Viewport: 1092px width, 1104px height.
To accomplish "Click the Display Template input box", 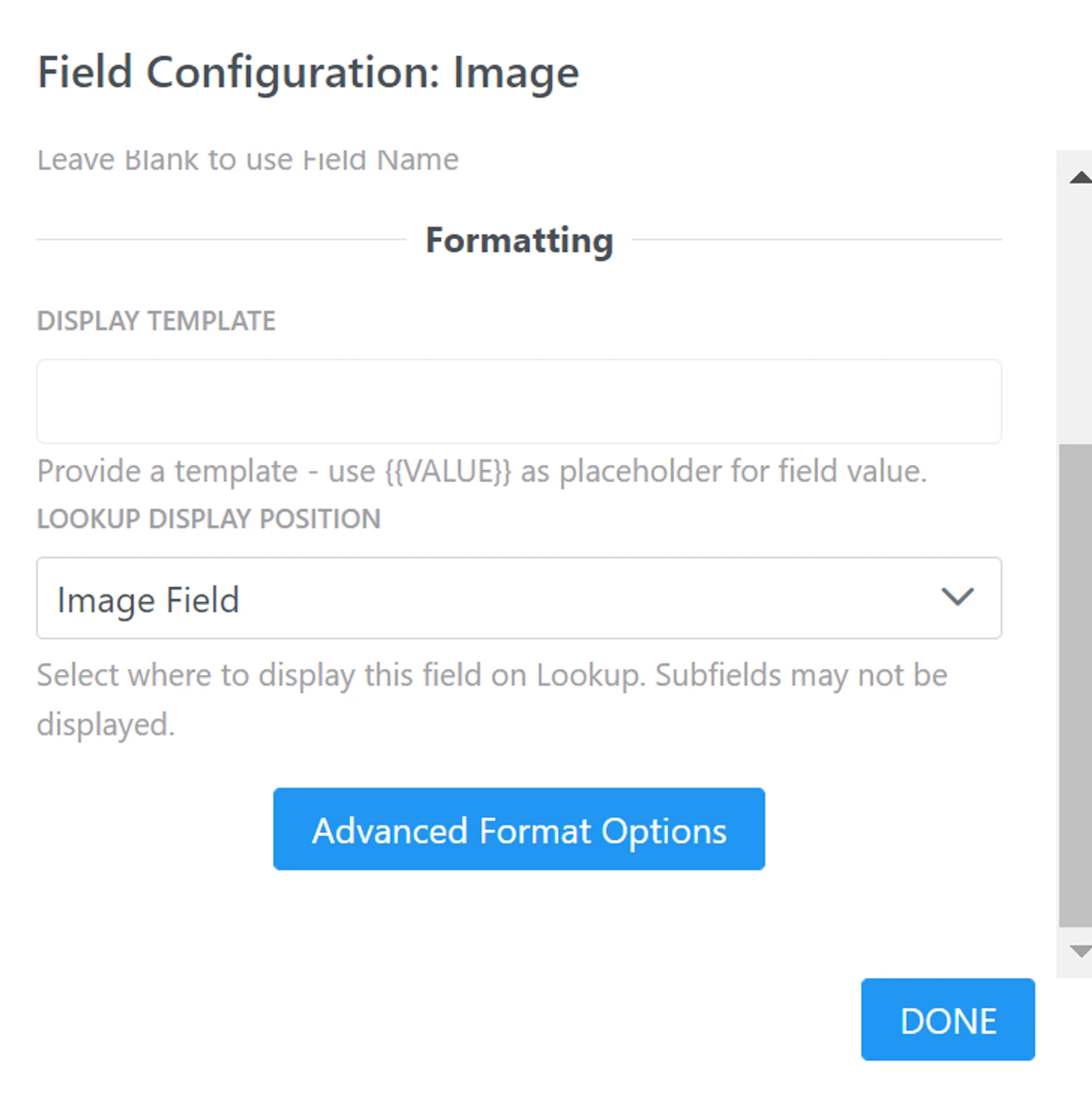I will 518,401.
